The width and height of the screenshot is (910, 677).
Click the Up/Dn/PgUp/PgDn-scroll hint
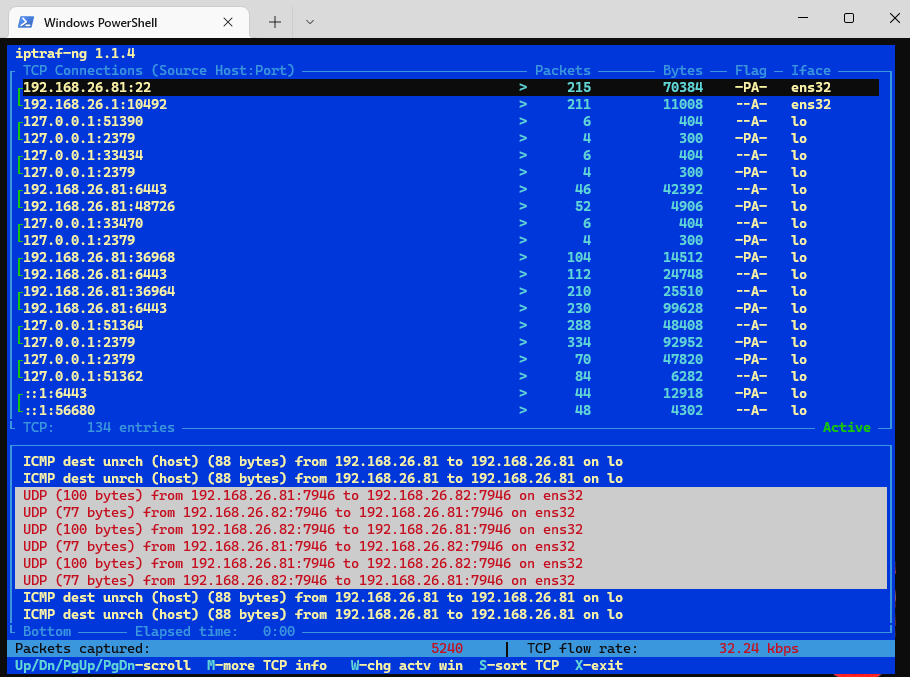pyautogui.click(x=103, y=665)
